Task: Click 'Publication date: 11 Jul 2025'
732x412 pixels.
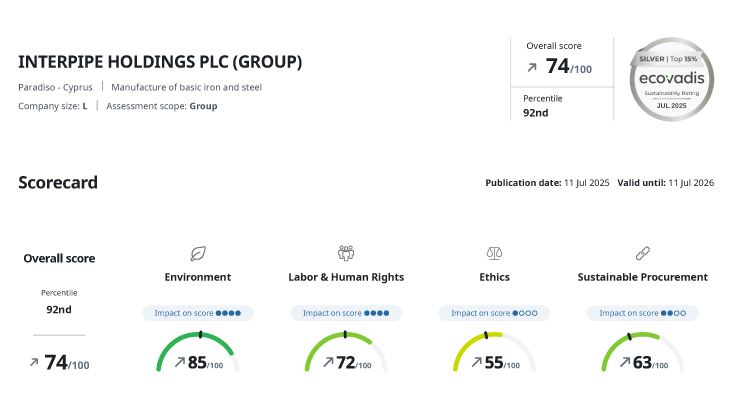Action: (547, 183)
